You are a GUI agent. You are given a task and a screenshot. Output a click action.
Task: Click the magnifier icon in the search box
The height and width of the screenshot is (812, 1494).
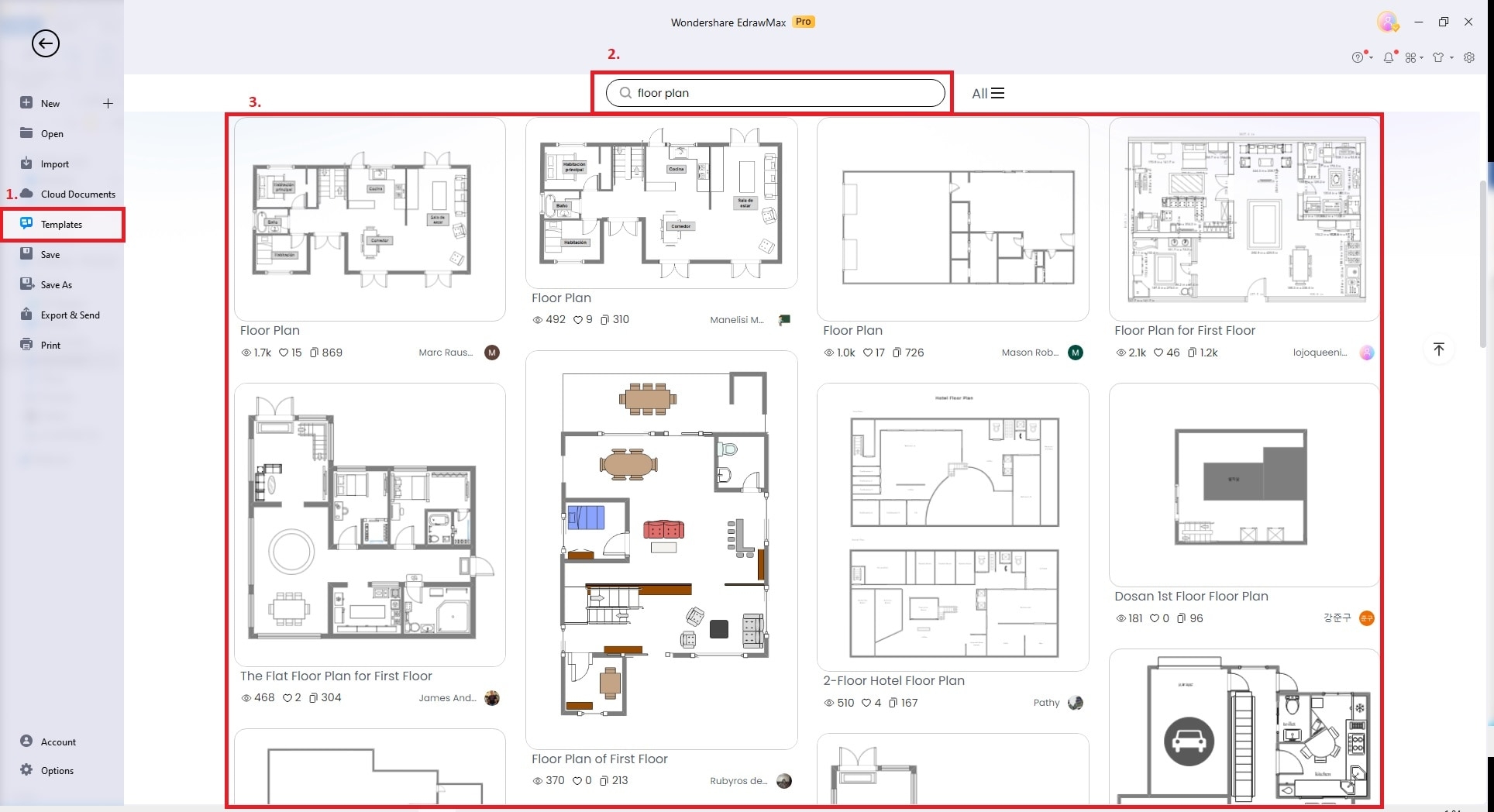pyautogui.click(x=625, y=93)
